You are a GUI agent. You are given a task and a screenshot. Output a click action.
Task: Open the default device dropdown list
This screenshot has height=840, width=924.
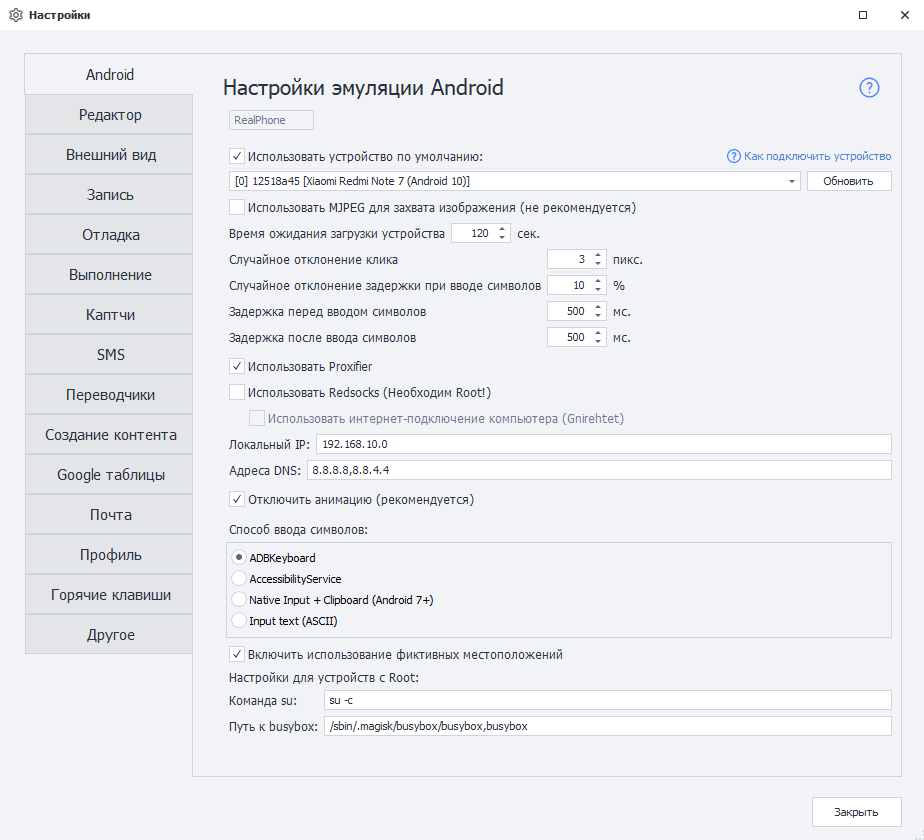792,181
